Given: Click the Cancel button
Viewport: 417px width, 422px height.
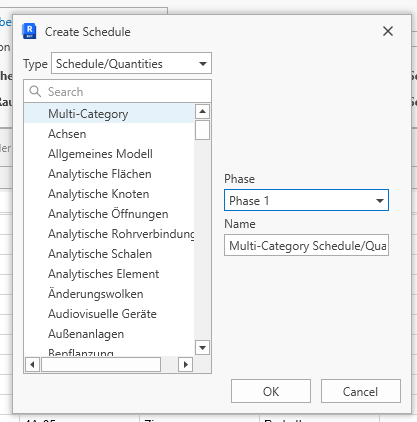Looking at the screenshot, I should tap(361, 391).
